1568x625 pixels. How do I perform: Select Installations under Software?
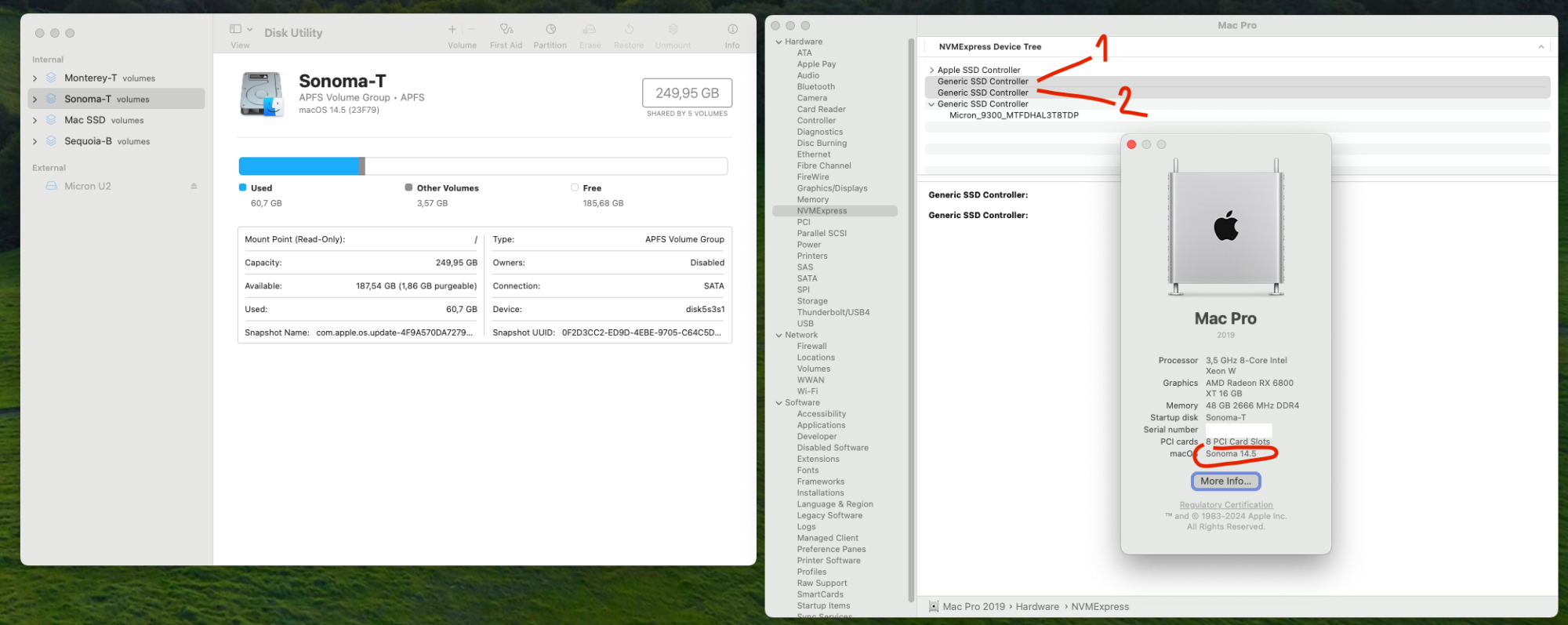click(x=820, y=492)
